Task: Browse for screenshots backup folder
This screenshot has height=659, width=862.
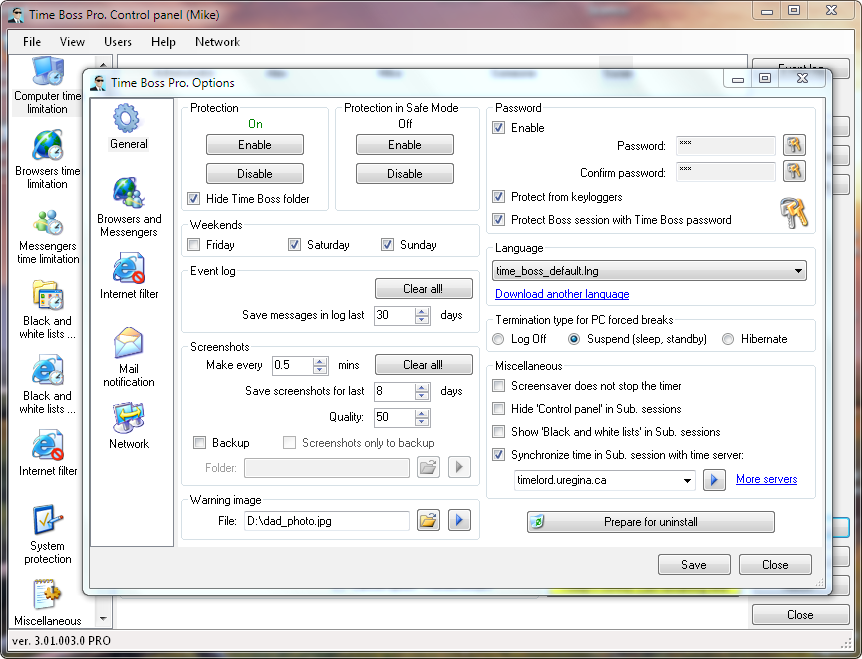Action: [428, 467]
